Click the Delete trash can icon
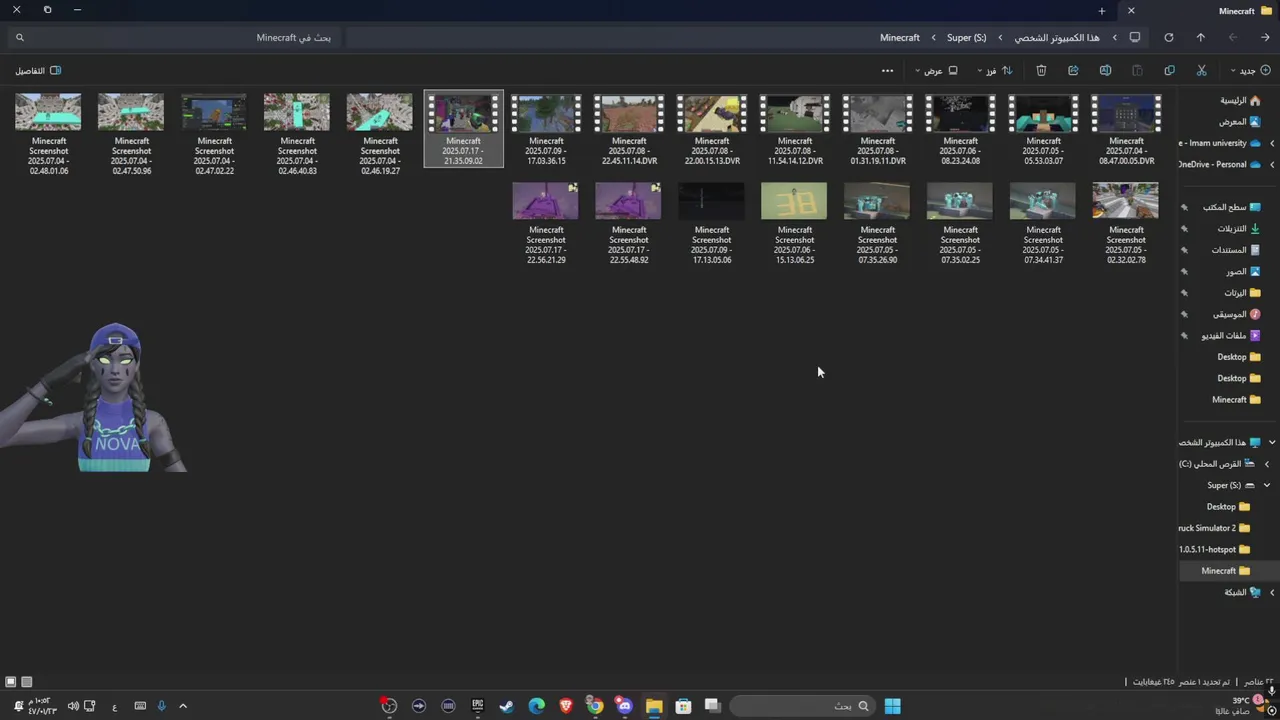 click(x=1041, y=70)
